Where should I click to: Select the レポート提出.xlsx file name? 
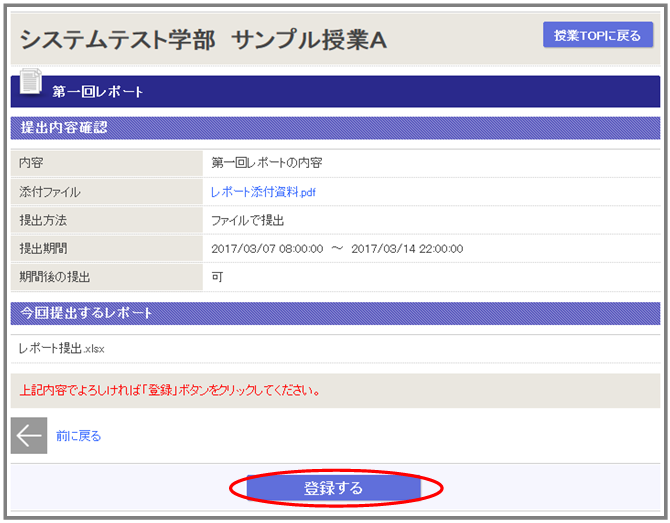coord(62,349)
